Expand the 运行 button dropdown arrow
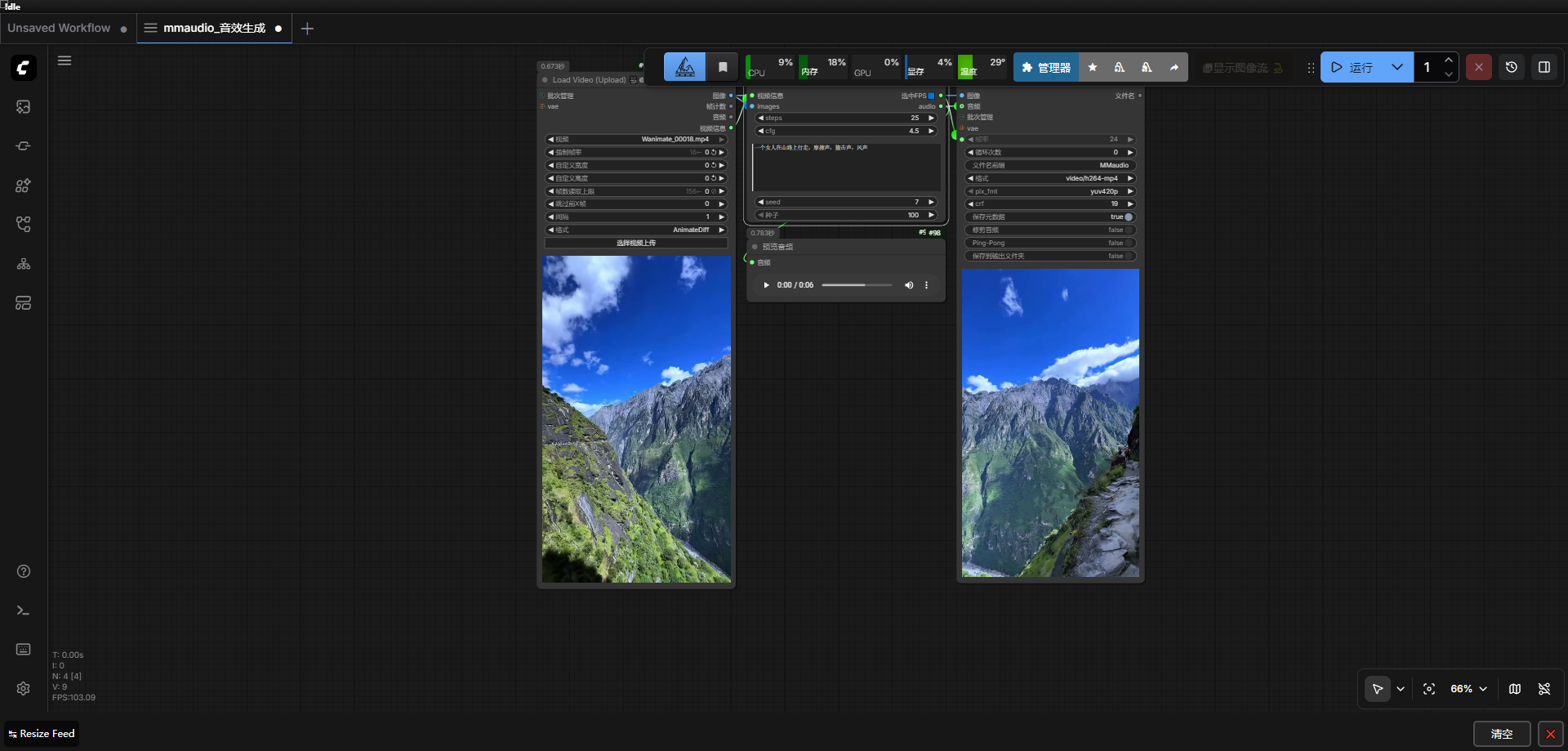 coord(1397,67)
